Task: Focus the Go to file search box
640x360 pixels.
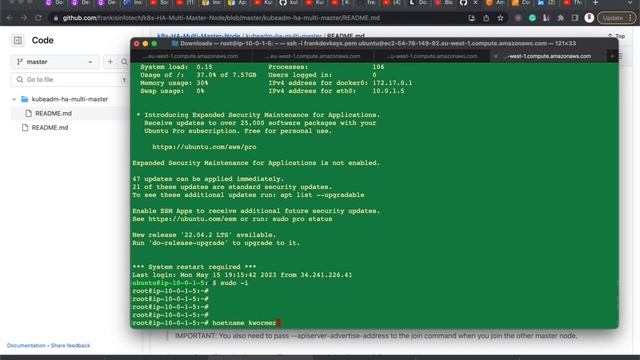Action: 70,80
